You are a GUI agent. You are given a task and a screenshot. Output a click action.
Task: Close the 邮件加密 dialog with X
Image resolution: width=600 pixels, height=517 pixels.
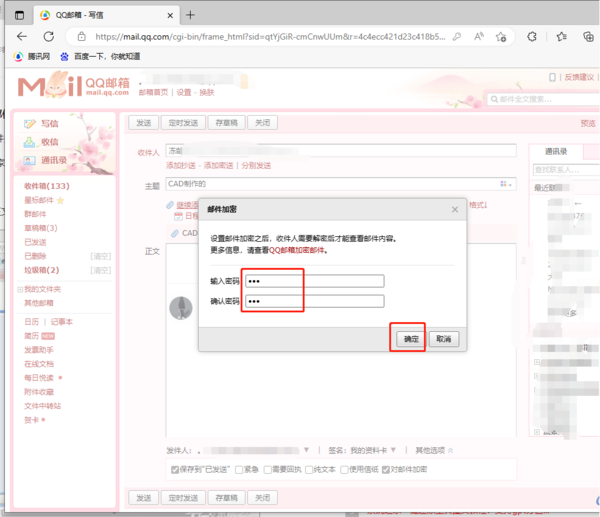point(455,209)
